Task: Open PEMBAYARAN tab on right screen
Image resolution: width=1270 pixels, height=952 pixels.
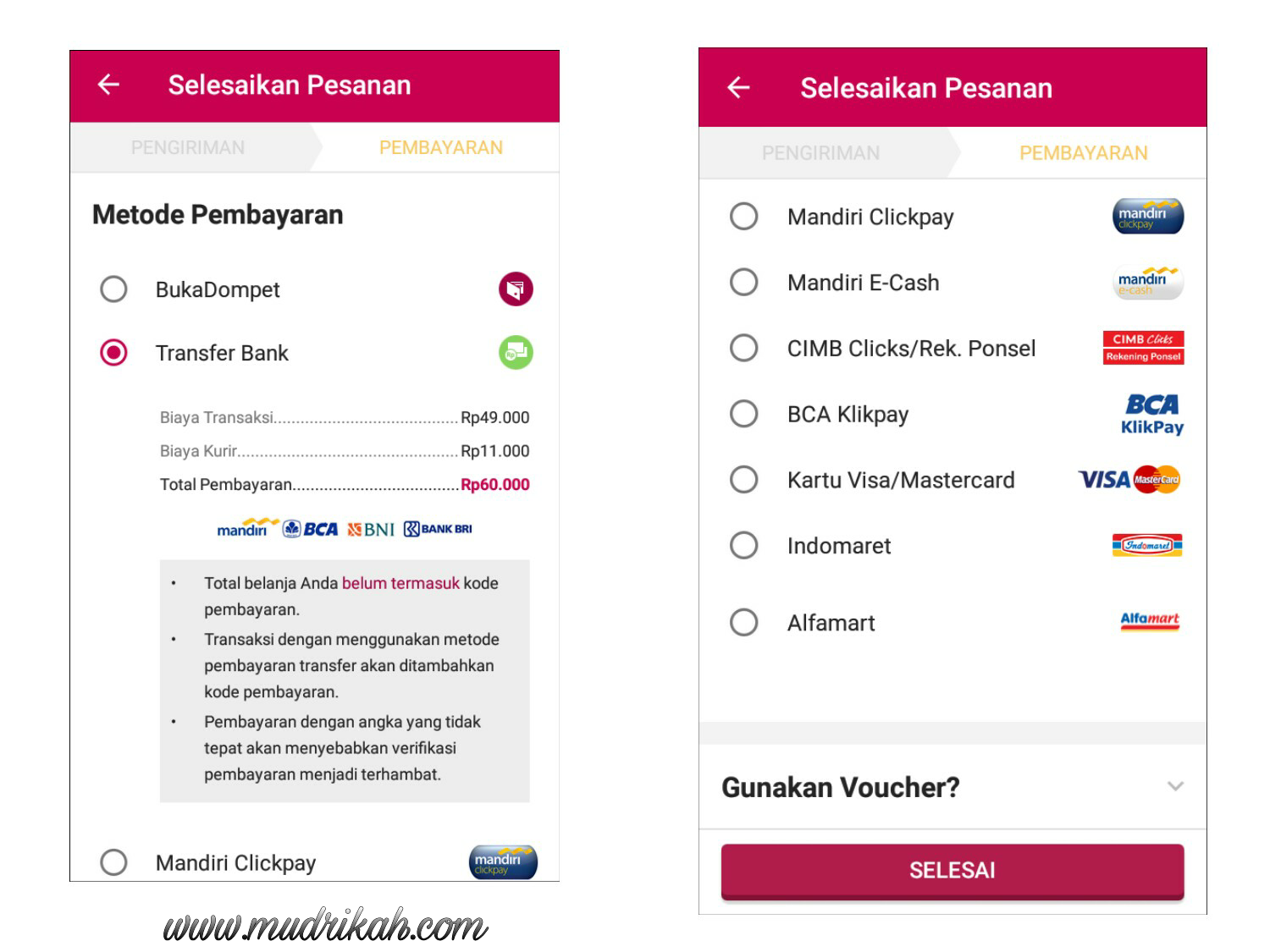Action: [x=1083, y=153]
